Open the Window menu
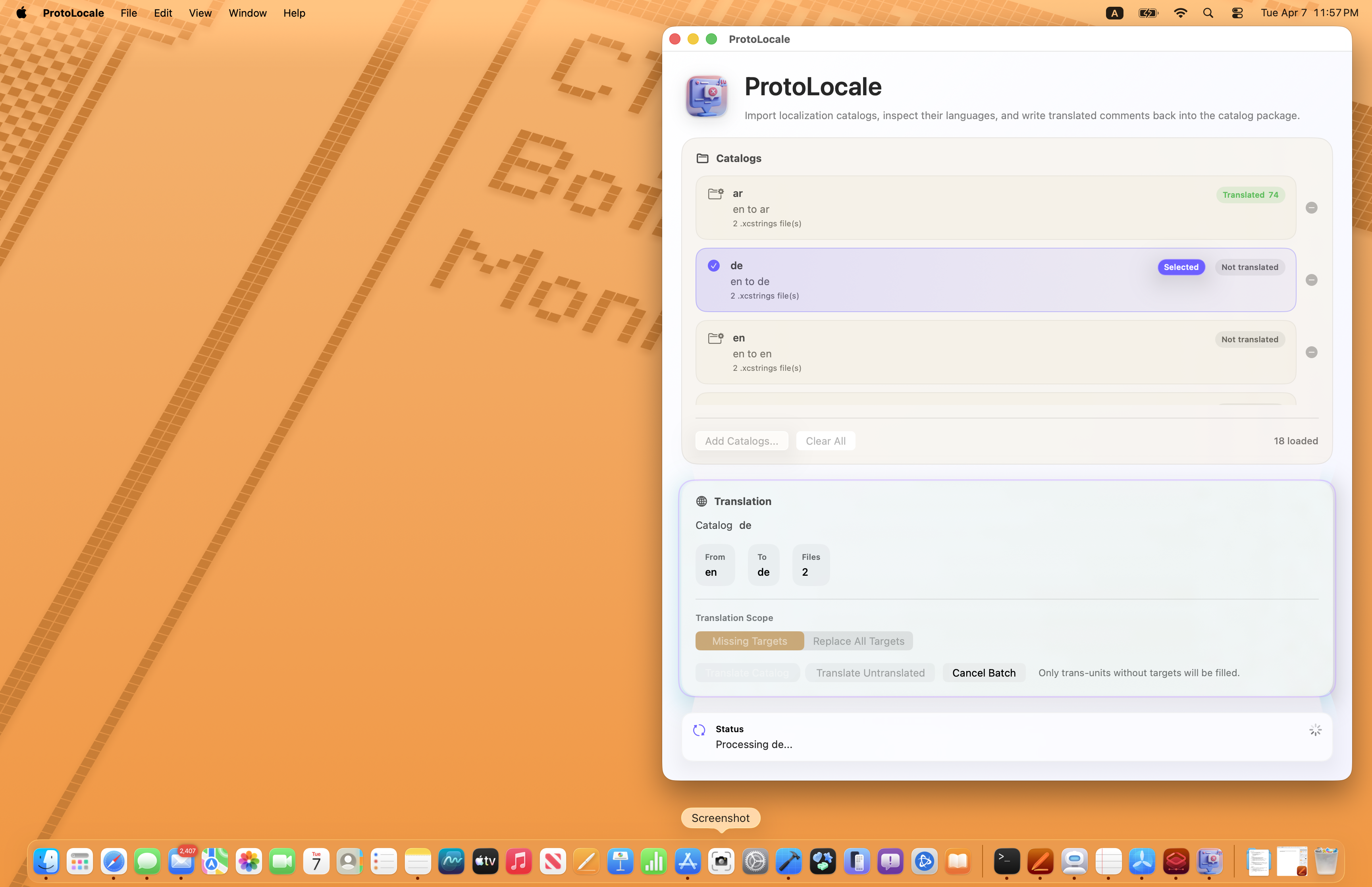The height and width of the screenshot is (887, 1372). coord(247,13)
